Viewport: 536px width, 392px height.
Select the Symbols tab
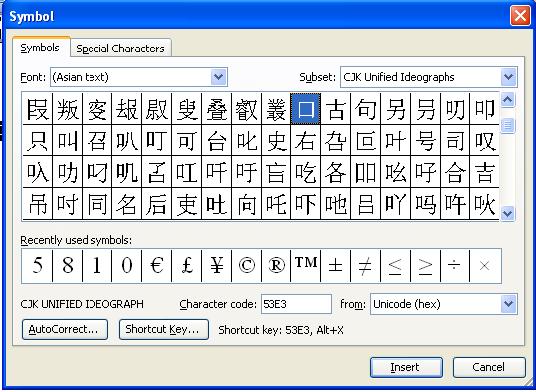tap(40, 48)
